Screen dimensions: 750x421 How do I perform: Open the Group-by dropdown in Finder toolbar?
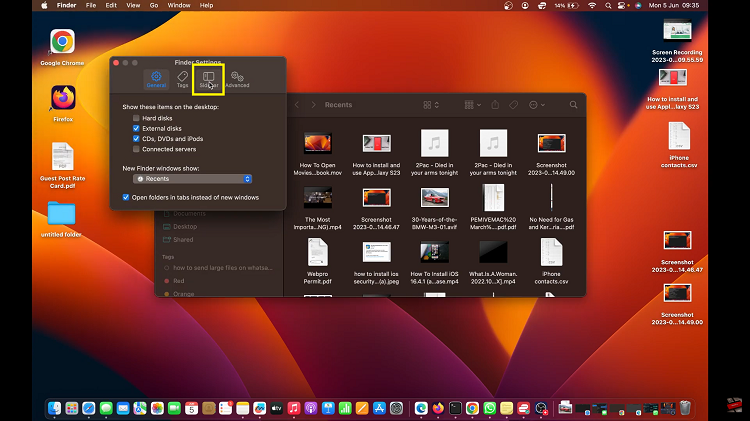pos(473,105)
